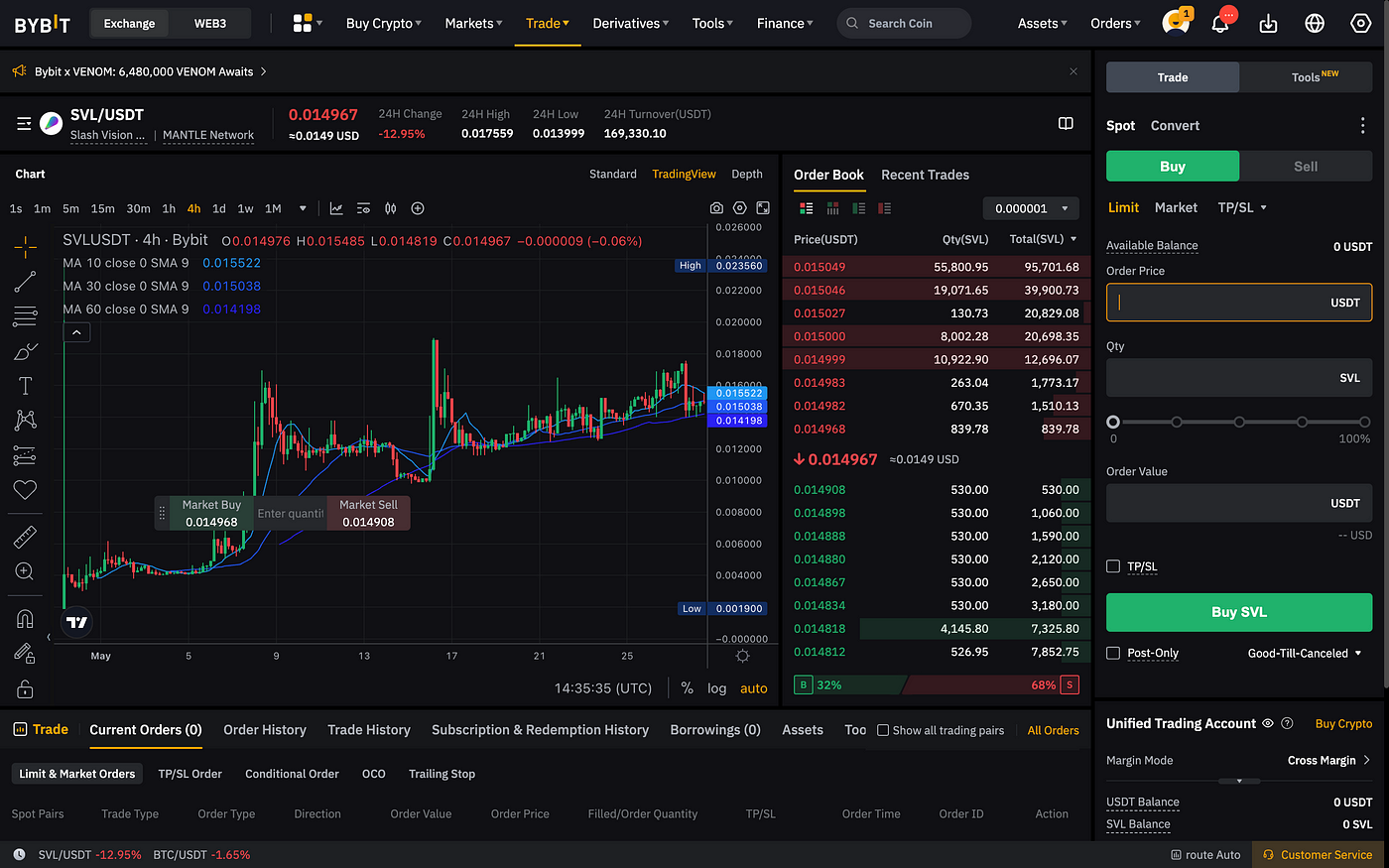Select the trend line drawing tool
Image resolution: width=1389 pixels, height=868 pixels.
click(25, 282)
